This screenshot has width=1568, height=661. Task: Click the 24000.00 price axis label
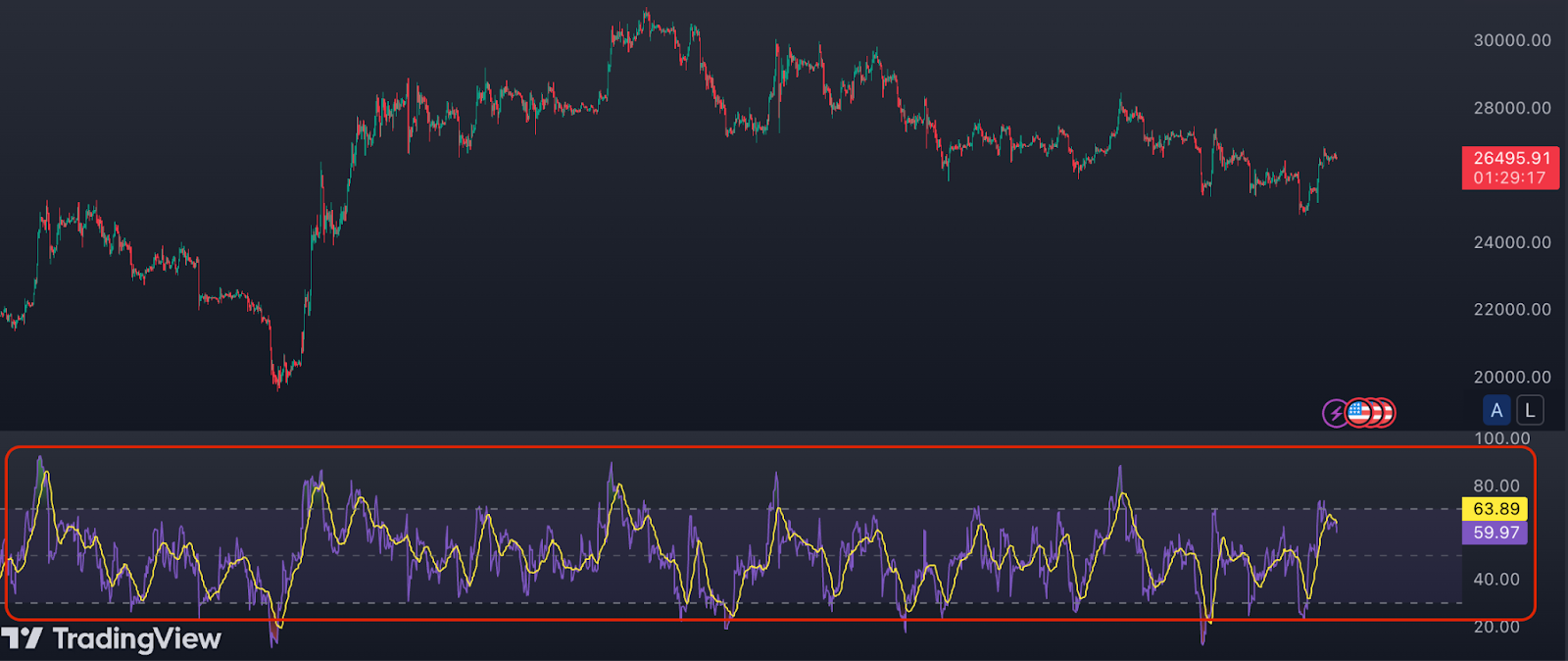click(x=1512, y=242)
